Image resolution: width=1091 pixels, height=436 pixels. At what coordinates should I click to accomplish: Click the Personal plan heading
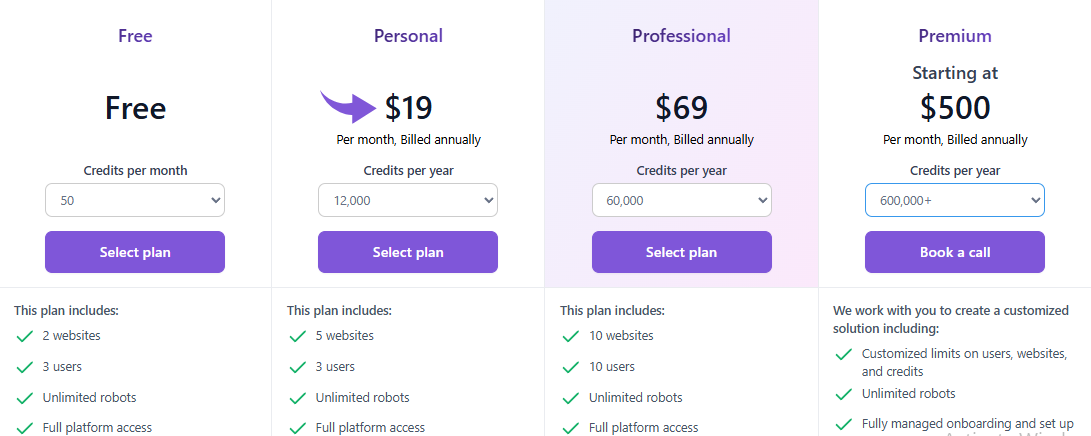tap(408, 36)
